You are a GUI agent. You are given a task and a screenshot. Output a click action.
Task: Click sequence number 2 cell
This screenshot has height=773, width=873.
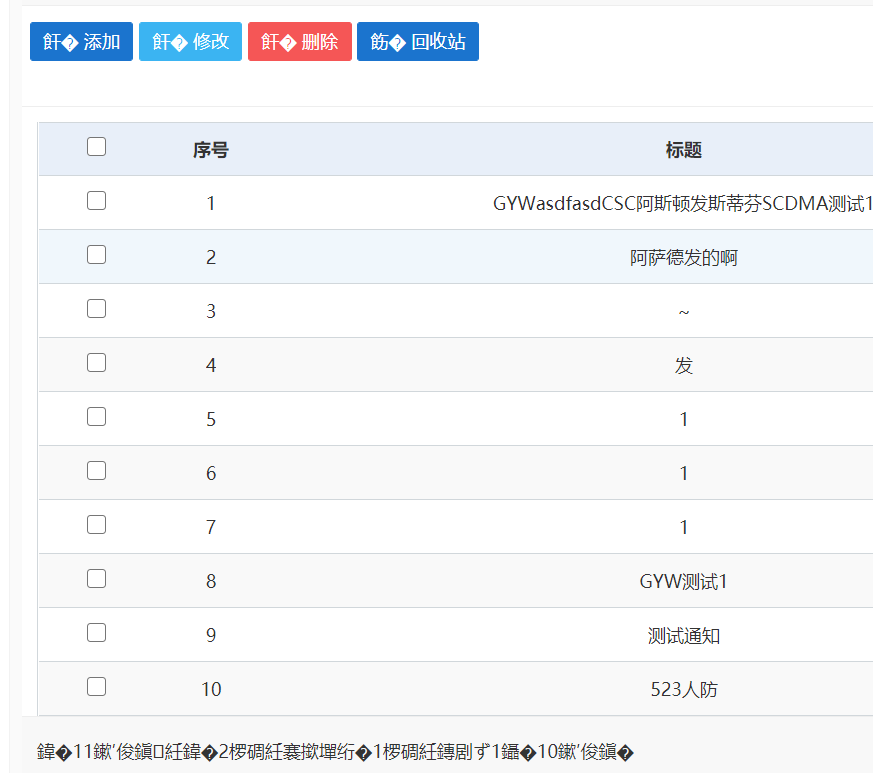click(x=211, y=257)
